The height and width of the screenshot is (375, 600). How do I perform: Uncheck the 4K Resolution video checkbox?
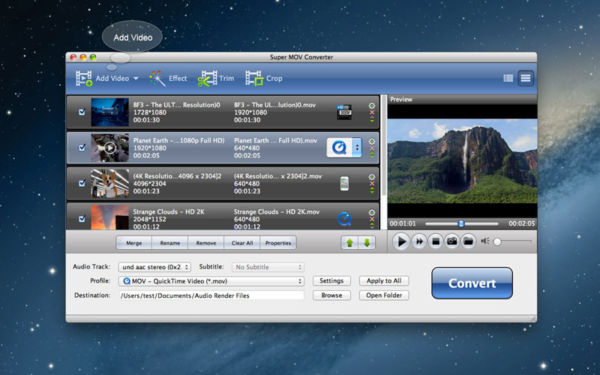[x=82, y=183]
